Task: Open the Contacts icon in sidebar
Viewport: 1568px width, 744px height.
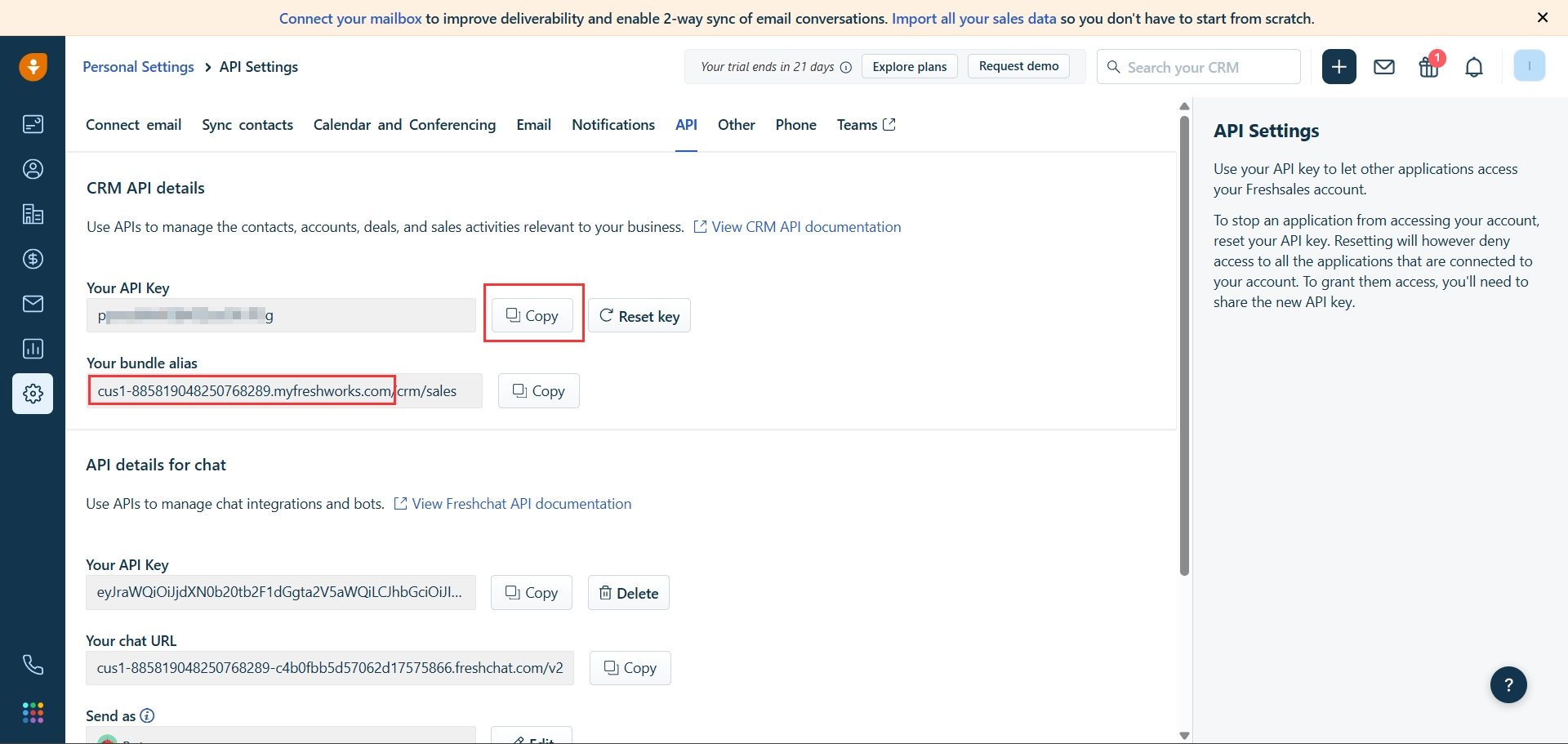Action: click(33, 169)
